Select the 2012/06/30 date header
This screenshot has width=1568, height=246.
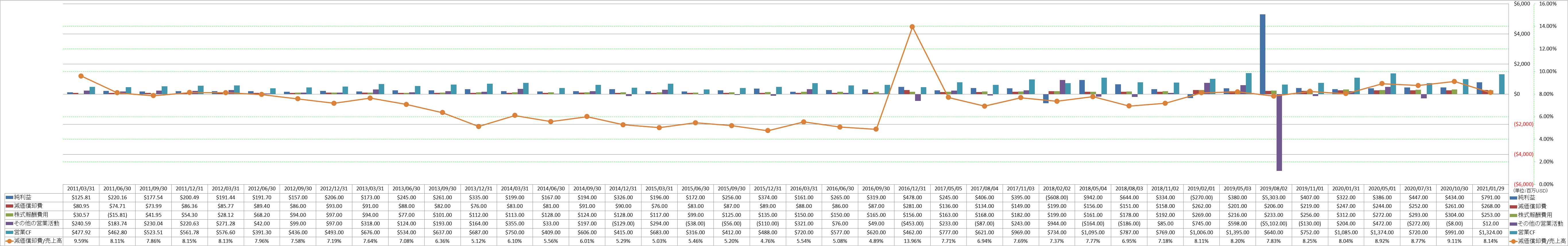coord(262,189)
